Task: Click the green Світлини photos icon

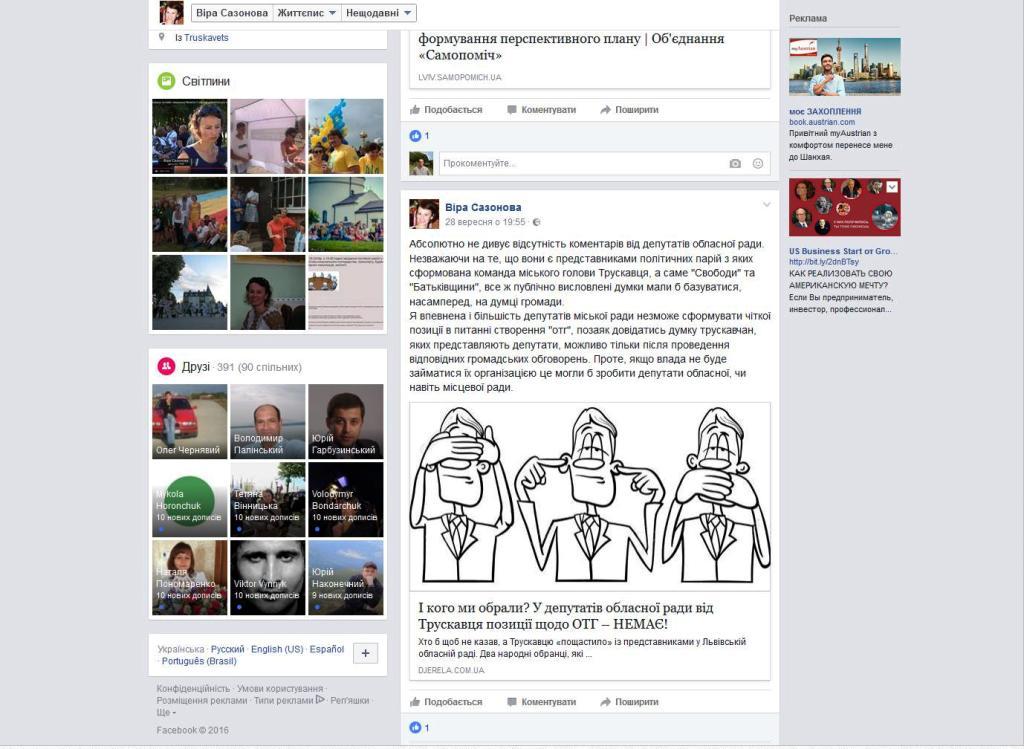Action: [x=166, y=81]
